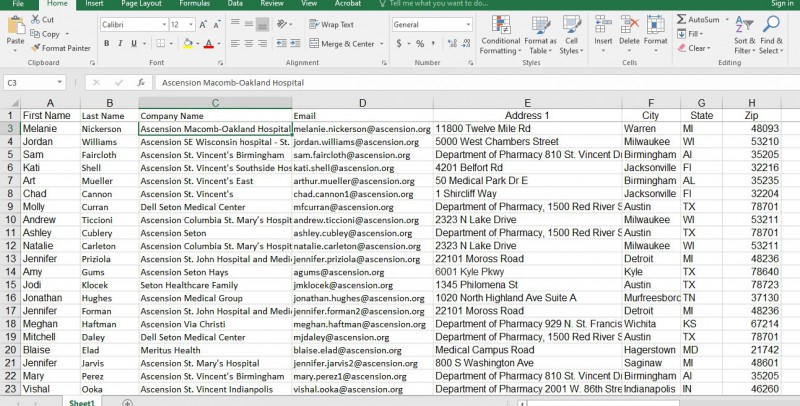Toggle Italic formatting
The image size is (800, 406).
tap(120, 44)
